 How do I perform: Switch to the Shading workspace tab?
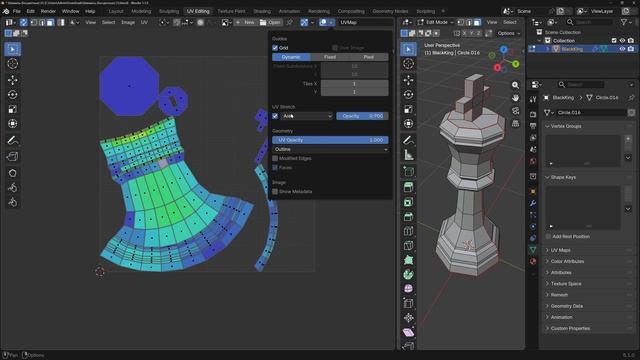coord(262,11)
